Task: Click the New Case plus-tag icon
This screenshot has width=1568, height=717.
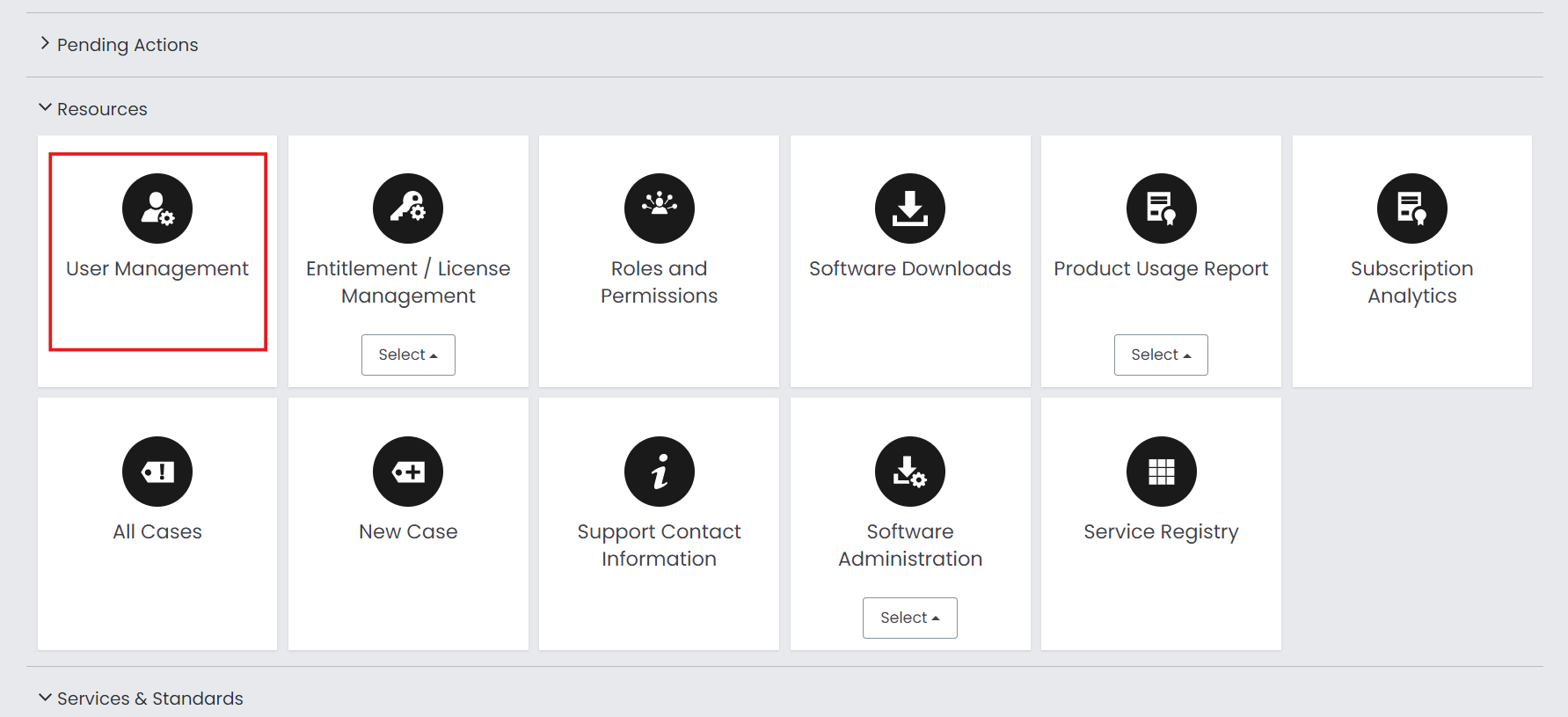Action: 408,472
